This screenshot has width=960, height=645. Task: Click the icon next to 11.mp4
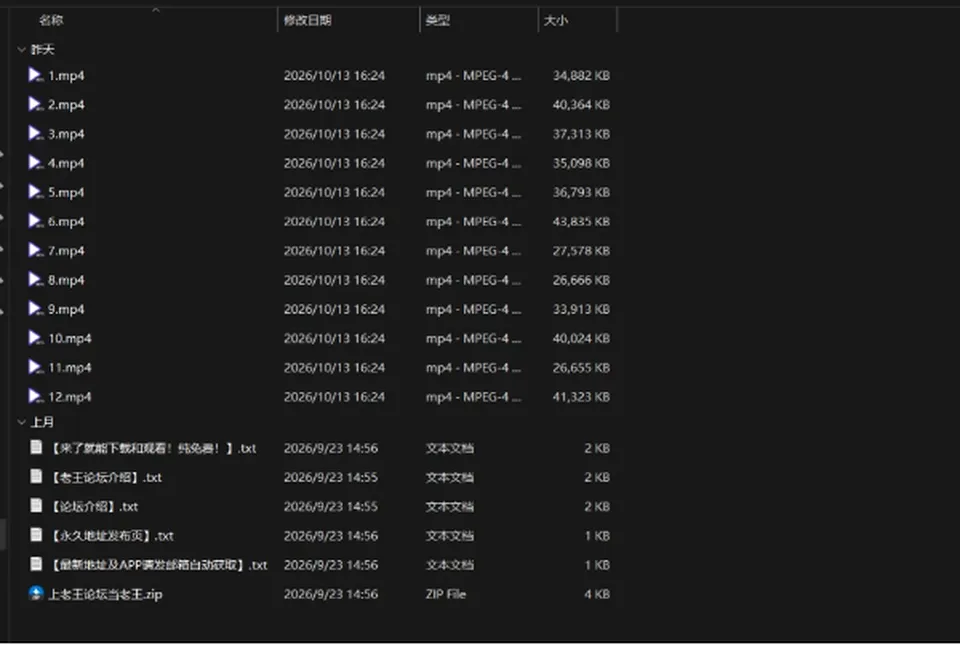click(36, 367)
